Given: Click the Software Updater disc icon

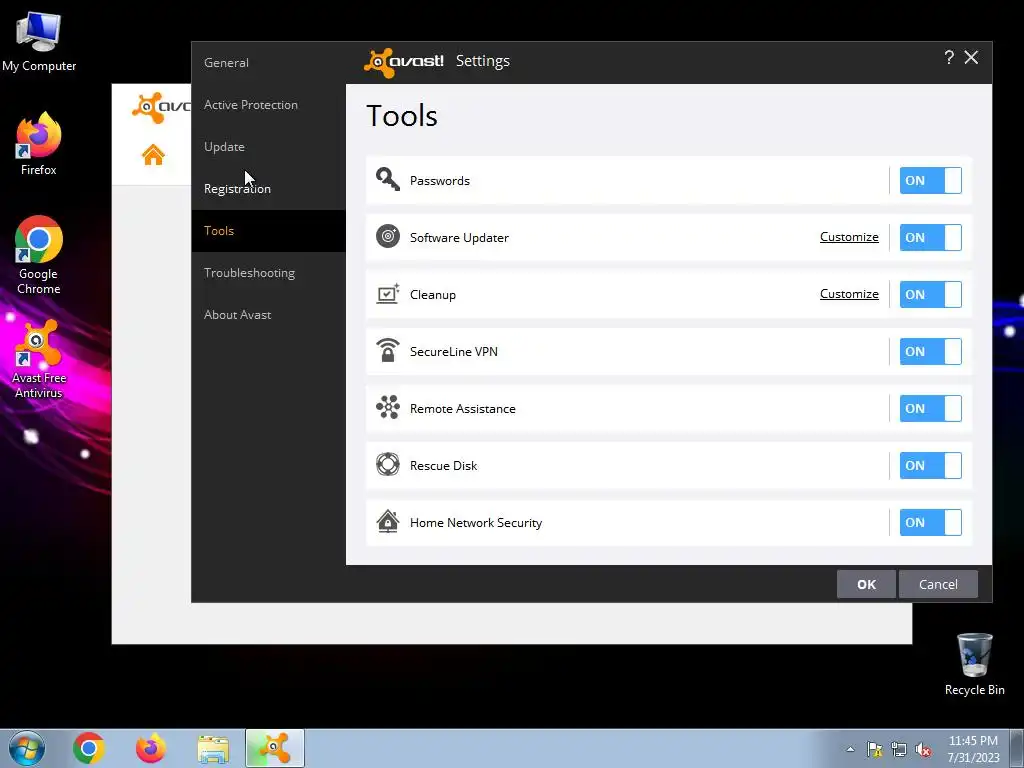Looking at the screenshot, I should click(x=388, y=236).
